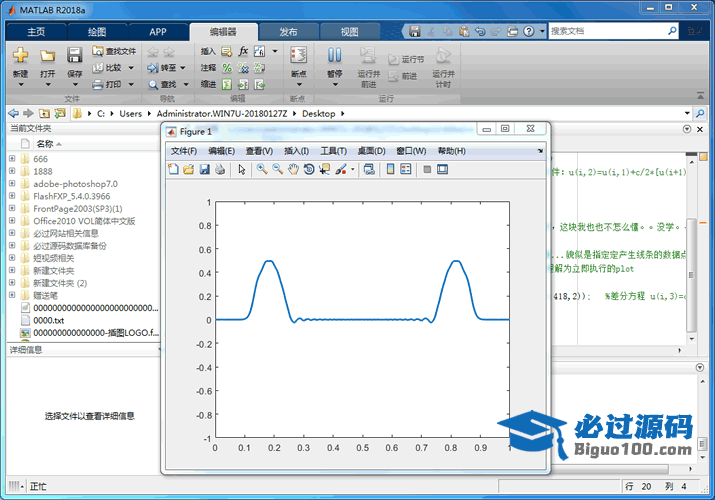Click Figure 1 print icon

point(220,169)
